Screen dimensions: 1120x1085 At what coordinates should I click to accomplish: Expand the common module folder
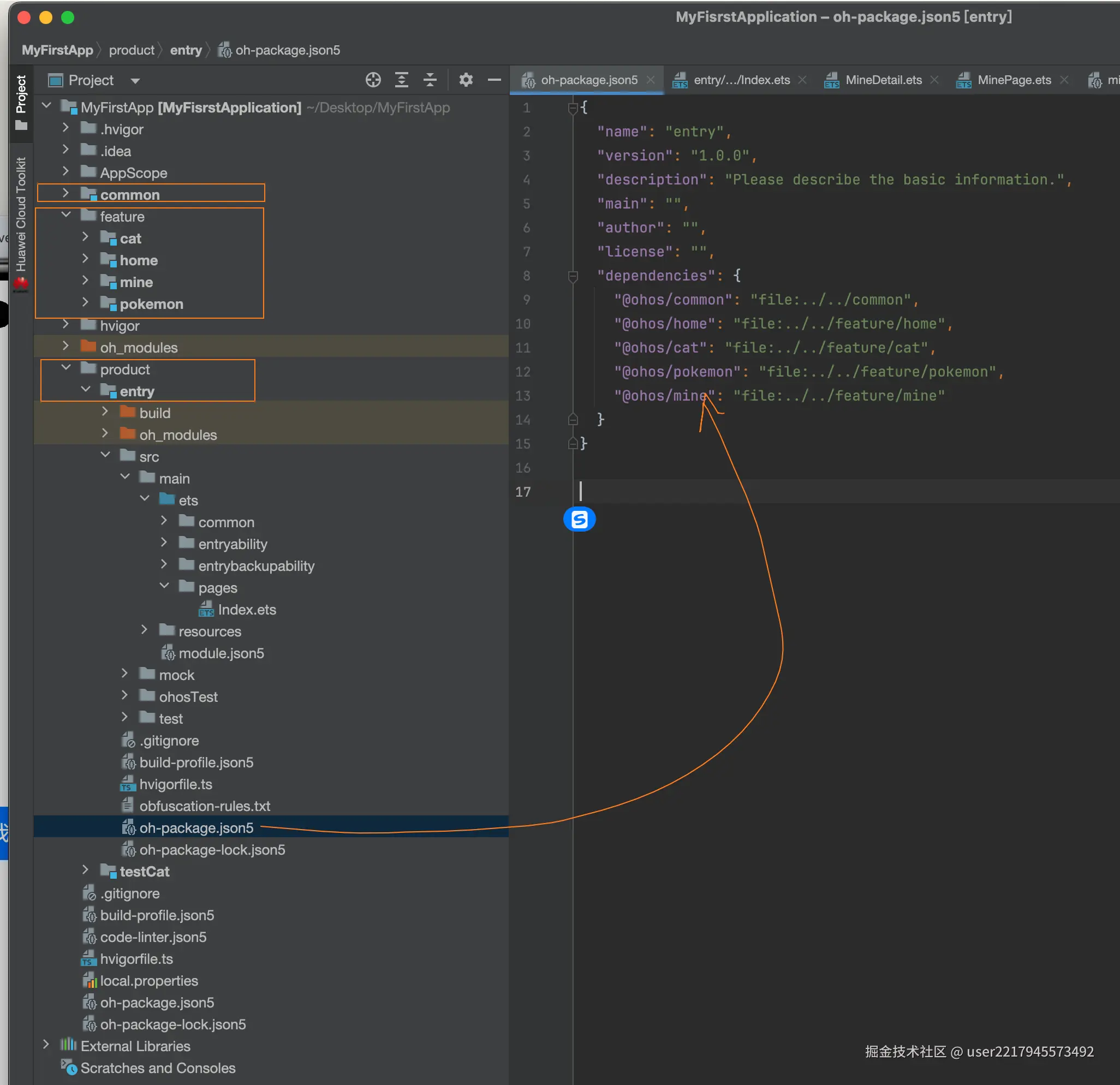pos(65,194)
